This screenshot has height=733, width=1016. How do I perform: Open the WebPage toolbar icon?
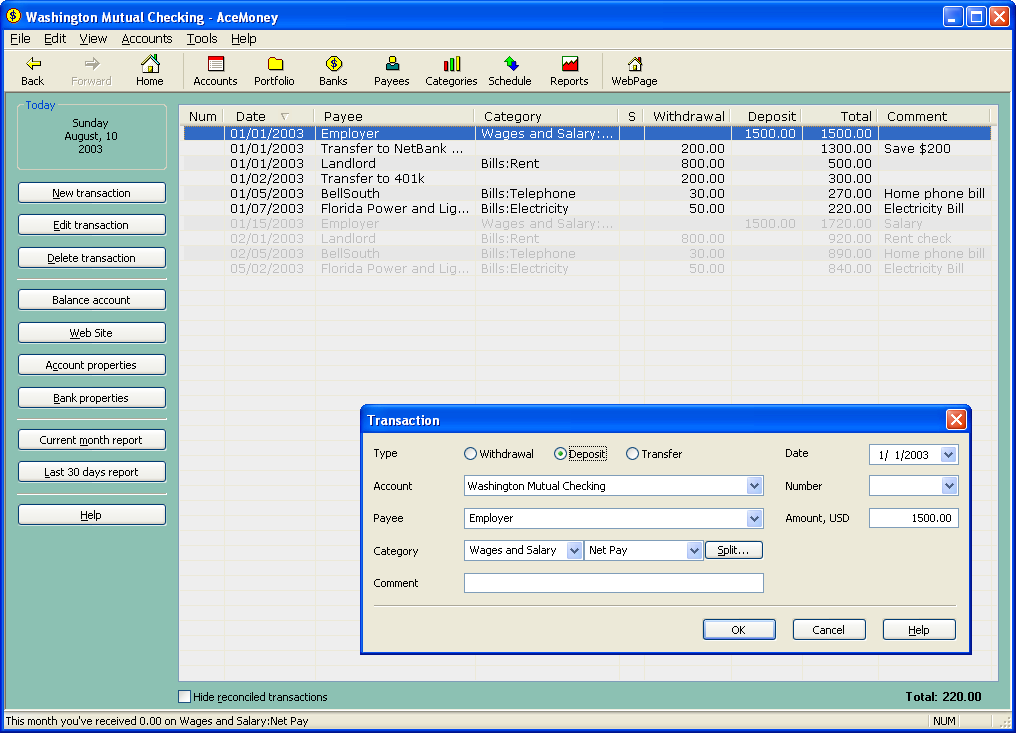(x=634, y=71)
